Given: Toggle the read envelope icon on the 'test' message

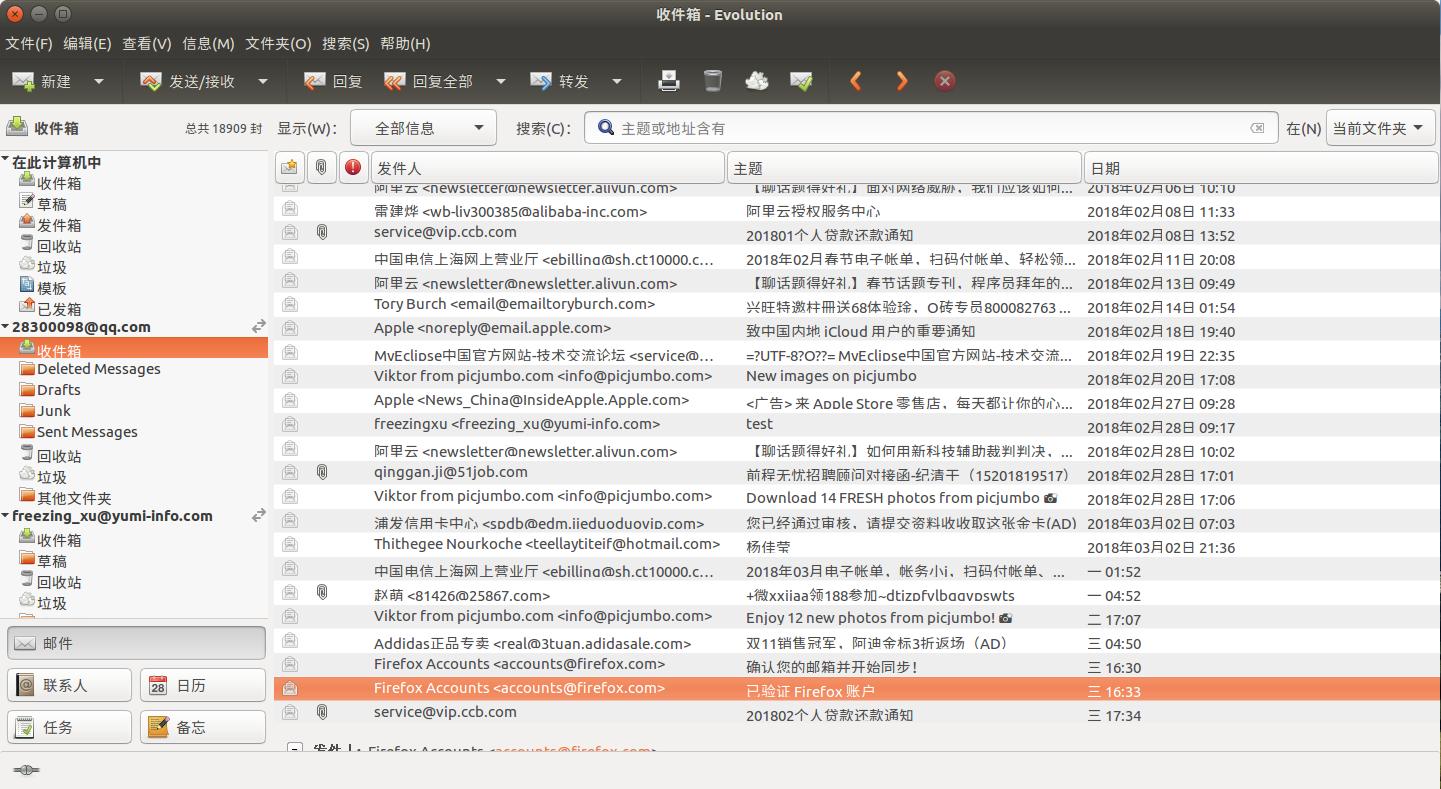Looking at the screenshot, I should tap(289, 424).
